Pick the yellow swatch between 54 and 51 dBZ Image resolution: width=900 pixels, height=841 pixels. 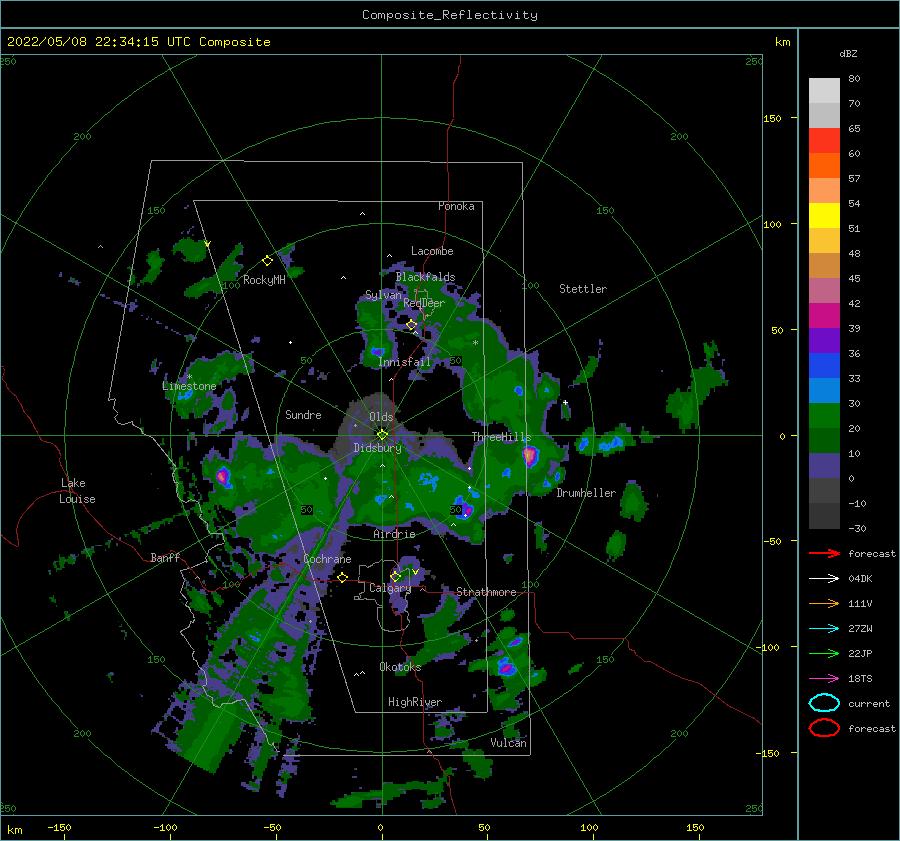824,216
